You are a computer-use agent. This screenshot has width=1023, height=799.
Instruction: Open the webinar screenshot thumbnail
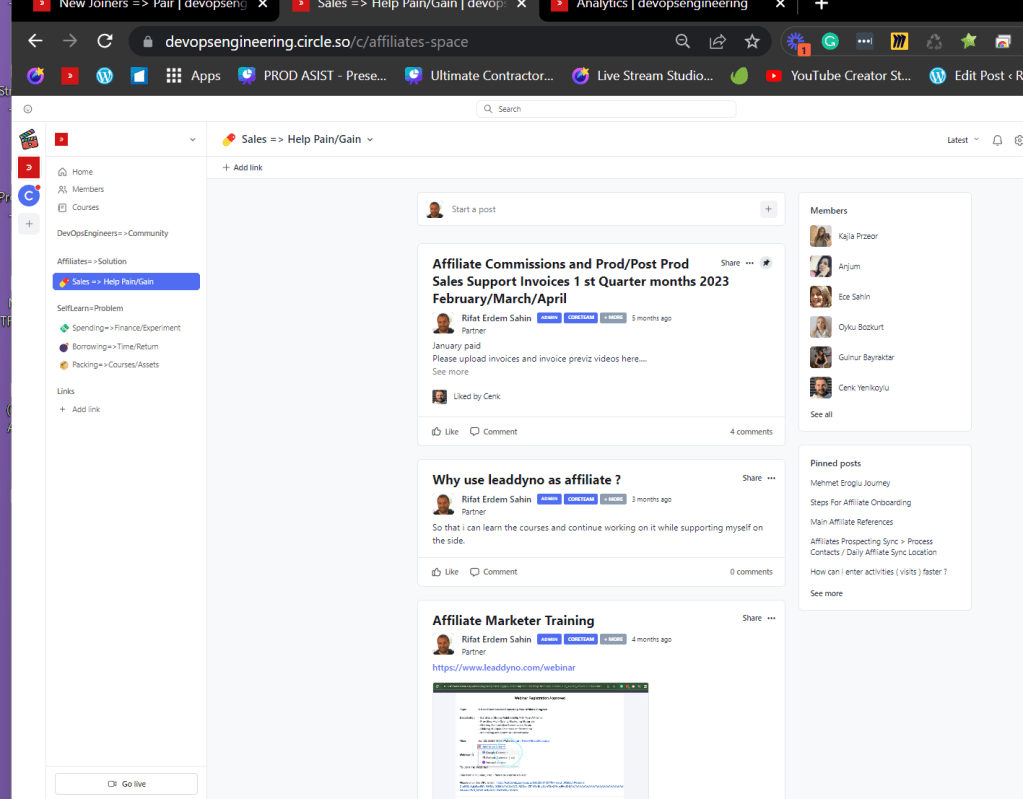pos(540,740)
